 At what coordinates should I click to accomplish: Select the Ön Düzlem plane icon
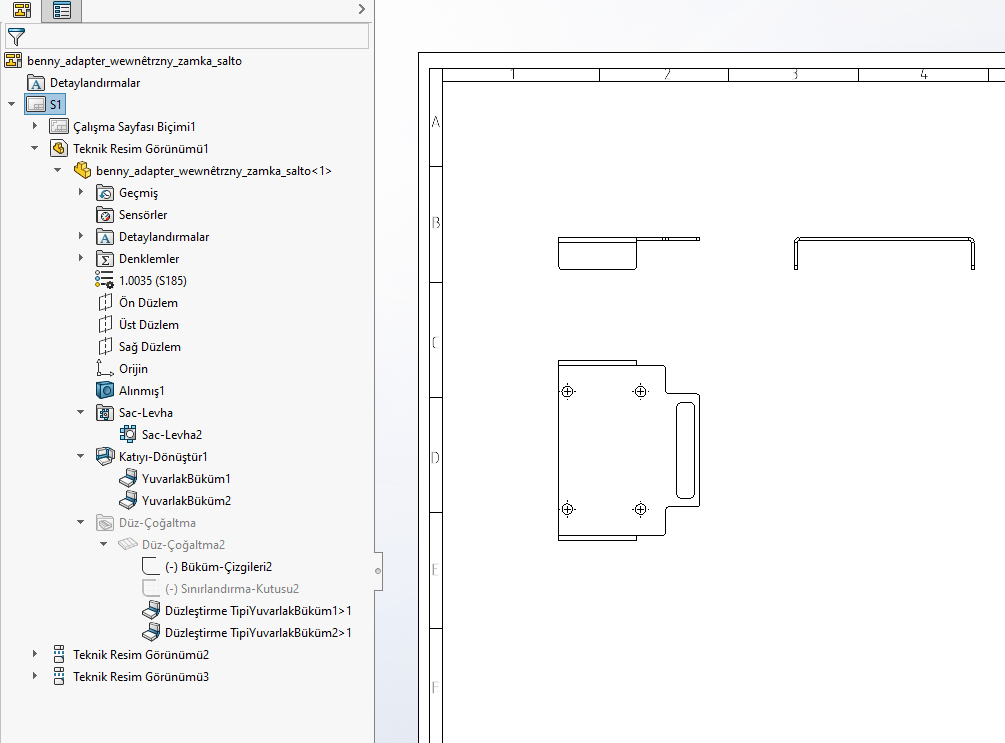coord(105,303)
